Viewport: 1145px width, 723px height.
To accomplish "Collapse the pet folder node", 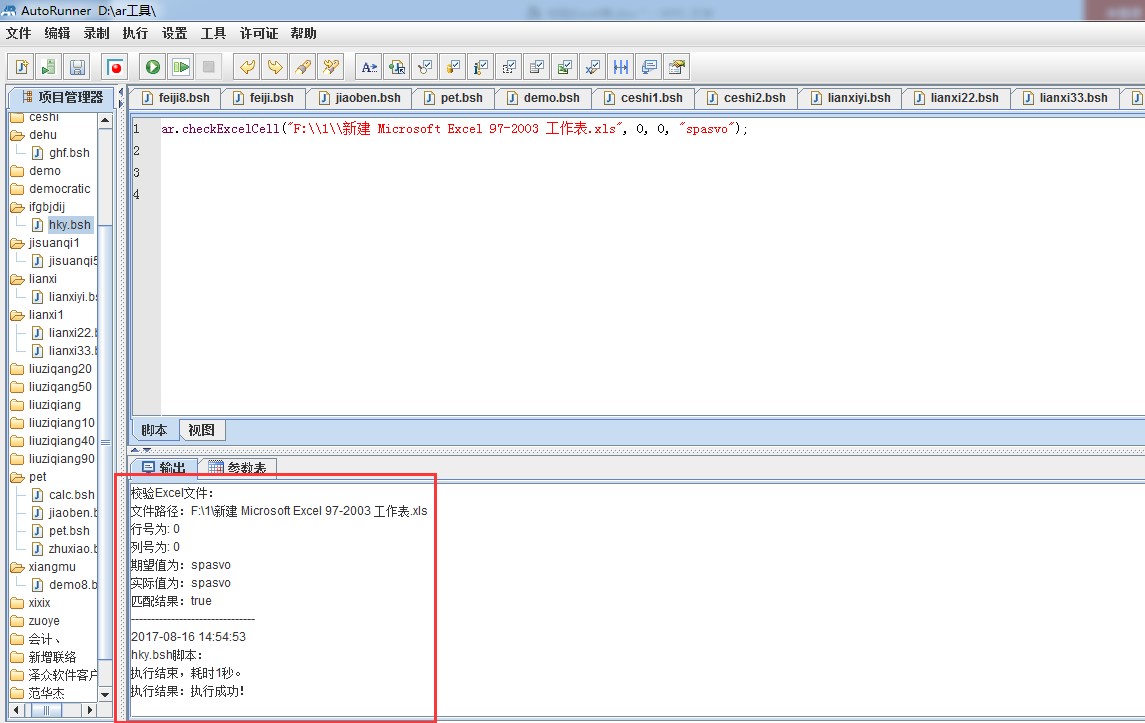I will [x=17, y=477].
